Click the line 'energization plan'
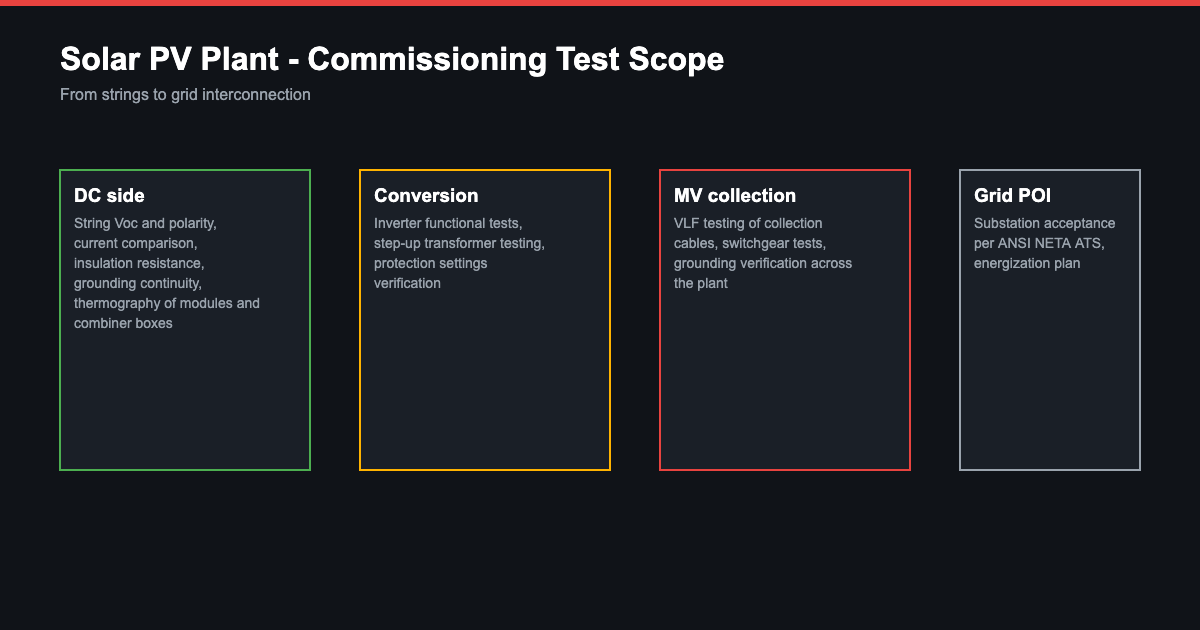1200x630 pixels. click(1027, 263)
